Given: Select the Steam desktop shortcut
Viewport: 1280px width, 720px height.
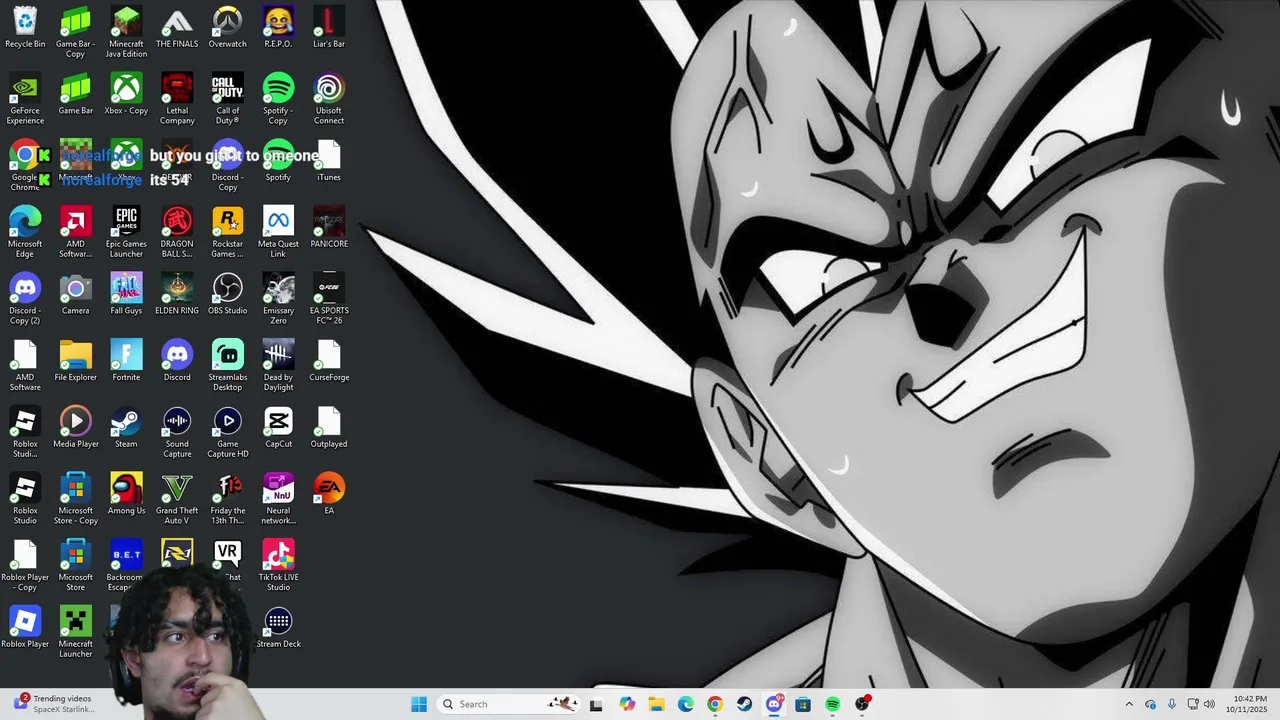Looking at the screenshot, I should click(126, 428).
